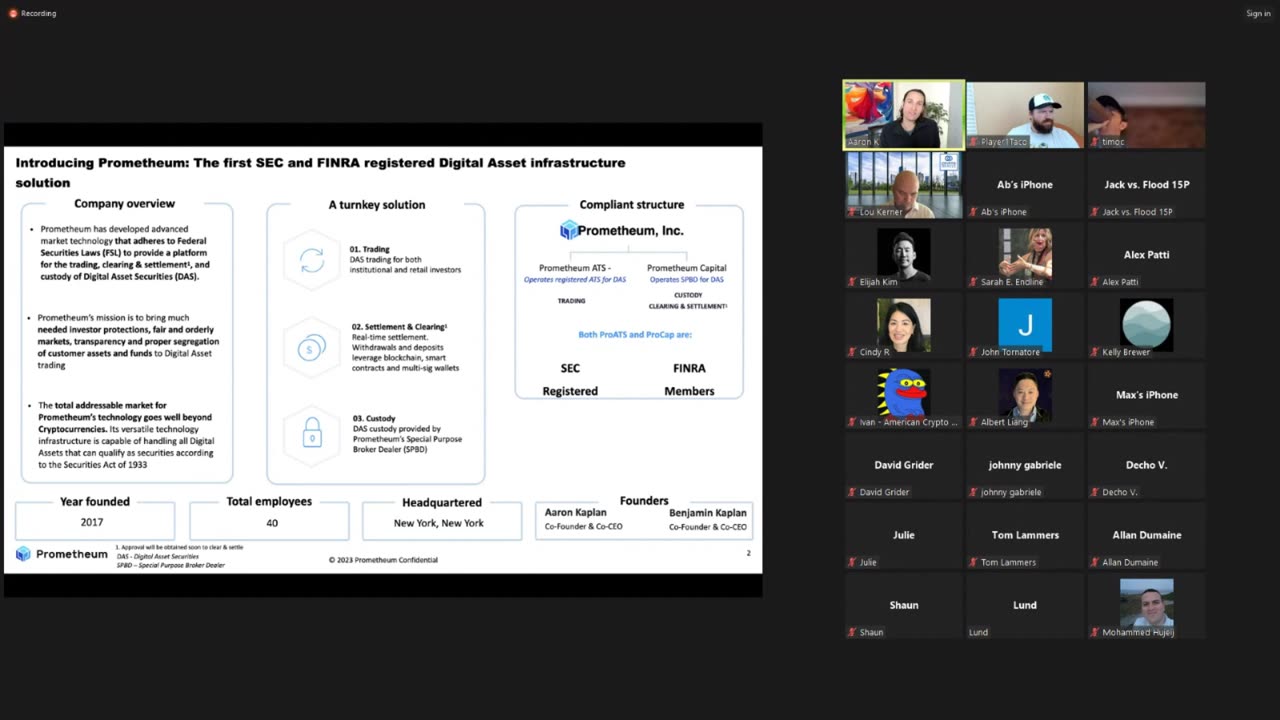Select the Jack vs. Flood 15P tile
The height and width of the screenshot is (720, 1280).
[1146, 185]
